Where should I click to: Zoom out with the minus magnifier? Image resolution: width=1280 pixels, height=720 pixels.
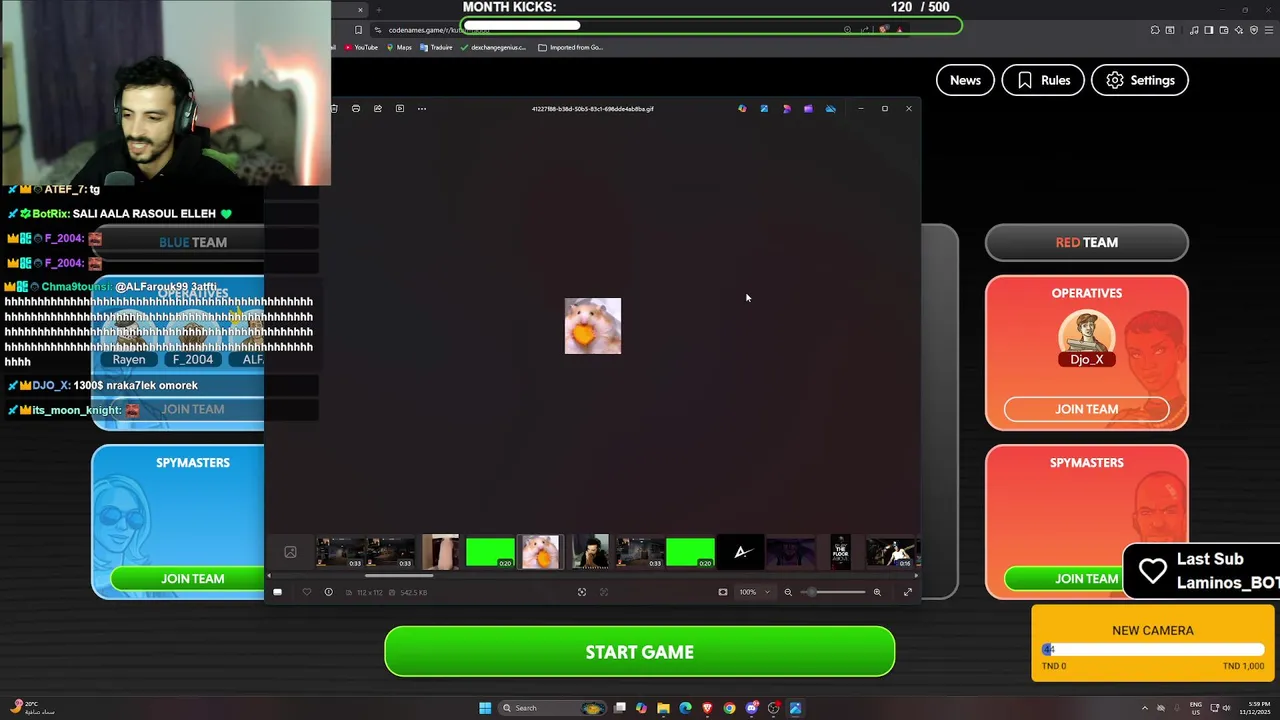(788, 592)
